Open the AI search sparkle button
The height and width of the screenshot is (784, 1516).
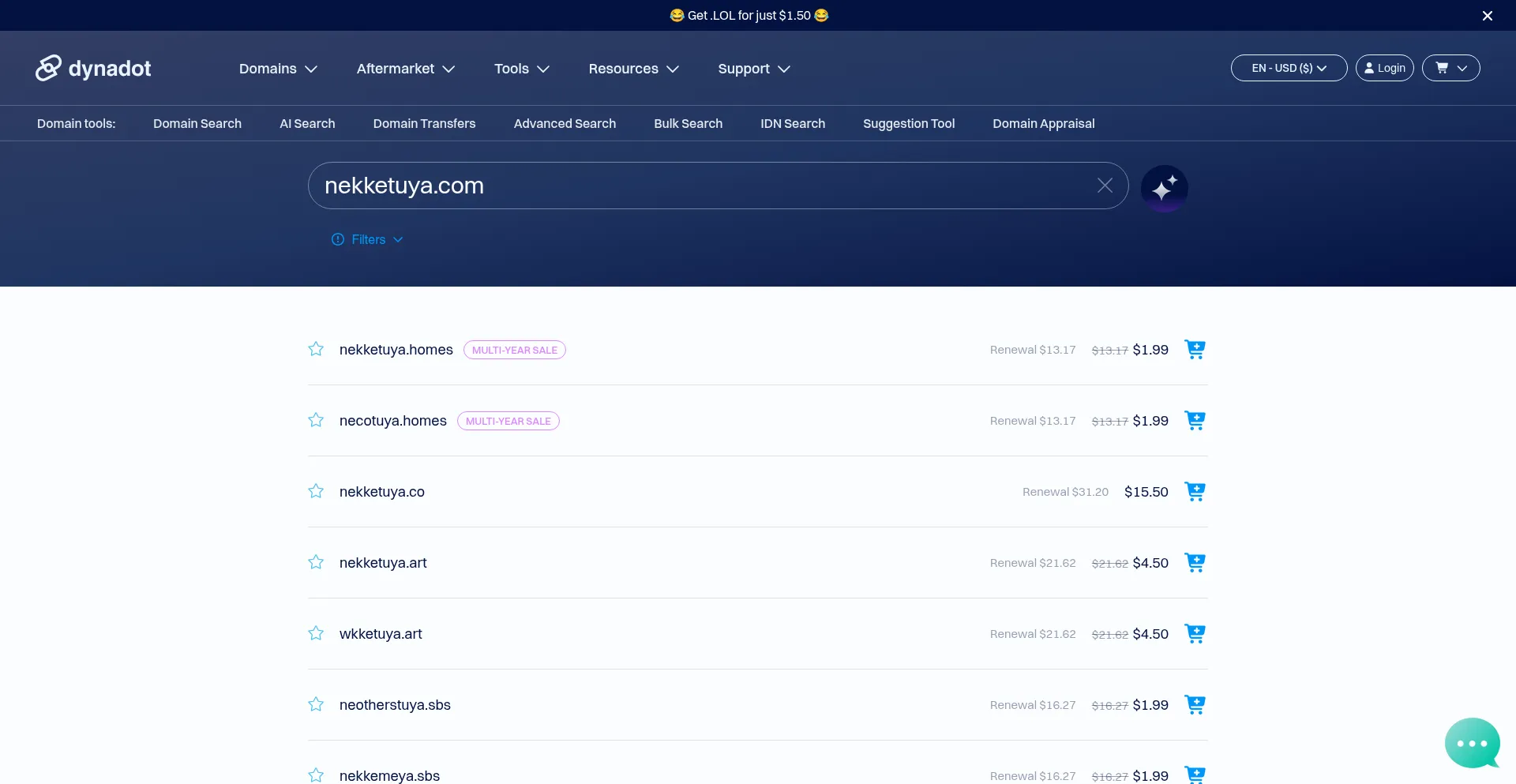pyautogui.click(x=1164, y=189)
